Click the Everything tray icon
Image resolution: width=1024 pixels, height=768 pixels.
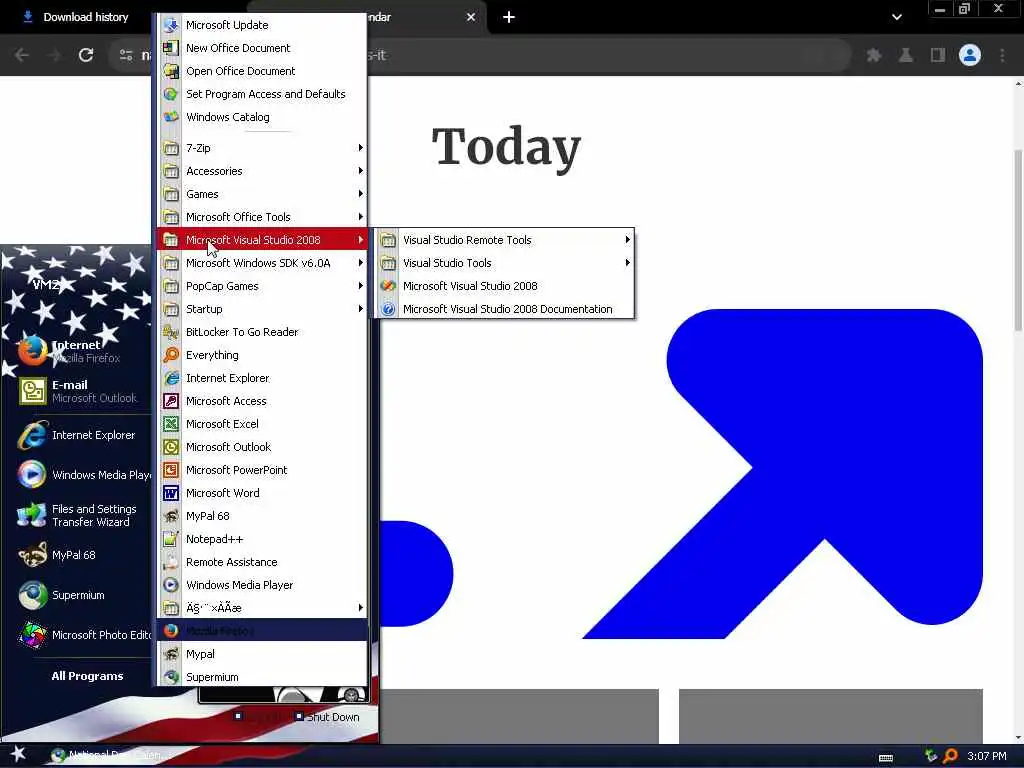950,756
